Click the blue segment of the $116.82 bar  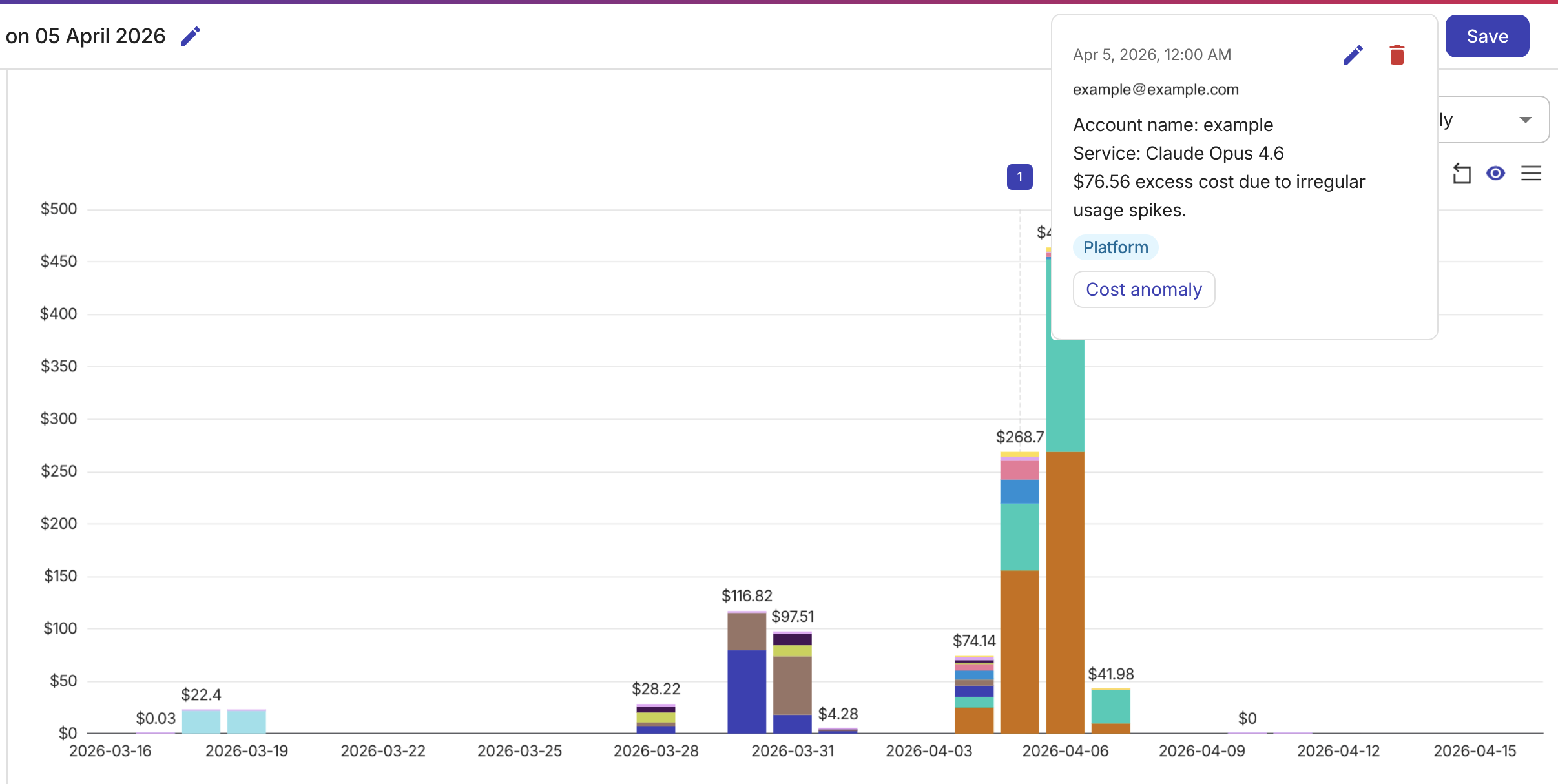746,691
